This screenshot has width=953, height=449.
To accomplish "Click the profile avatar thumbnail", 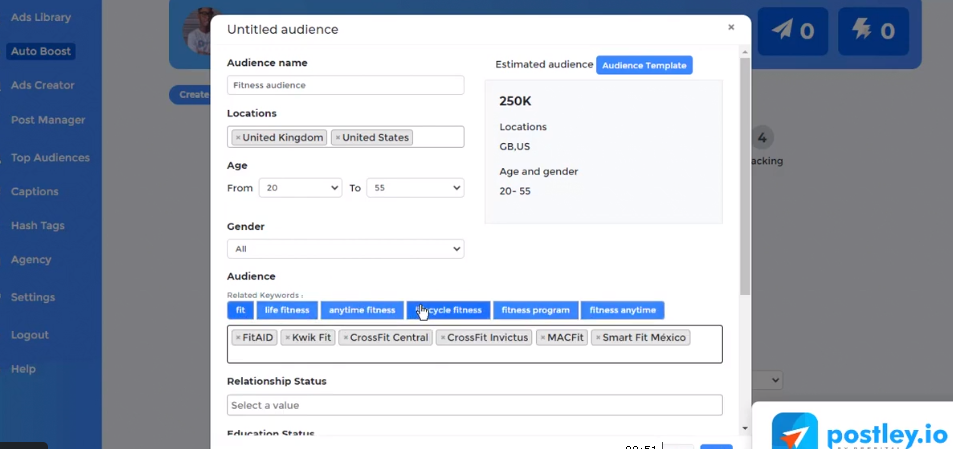I will pyautogui.click(x=198, y=32).
